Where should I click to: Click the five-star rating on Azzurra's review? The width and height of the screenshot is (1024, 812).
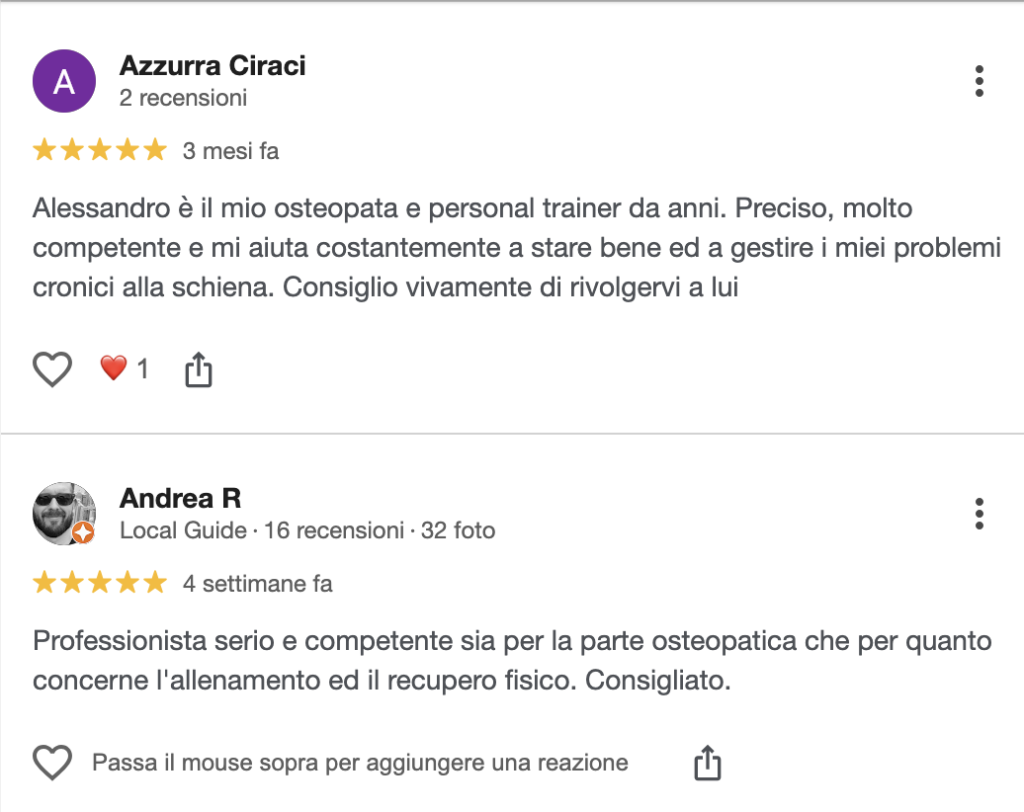pyautogui.click(x=99, y=151)
